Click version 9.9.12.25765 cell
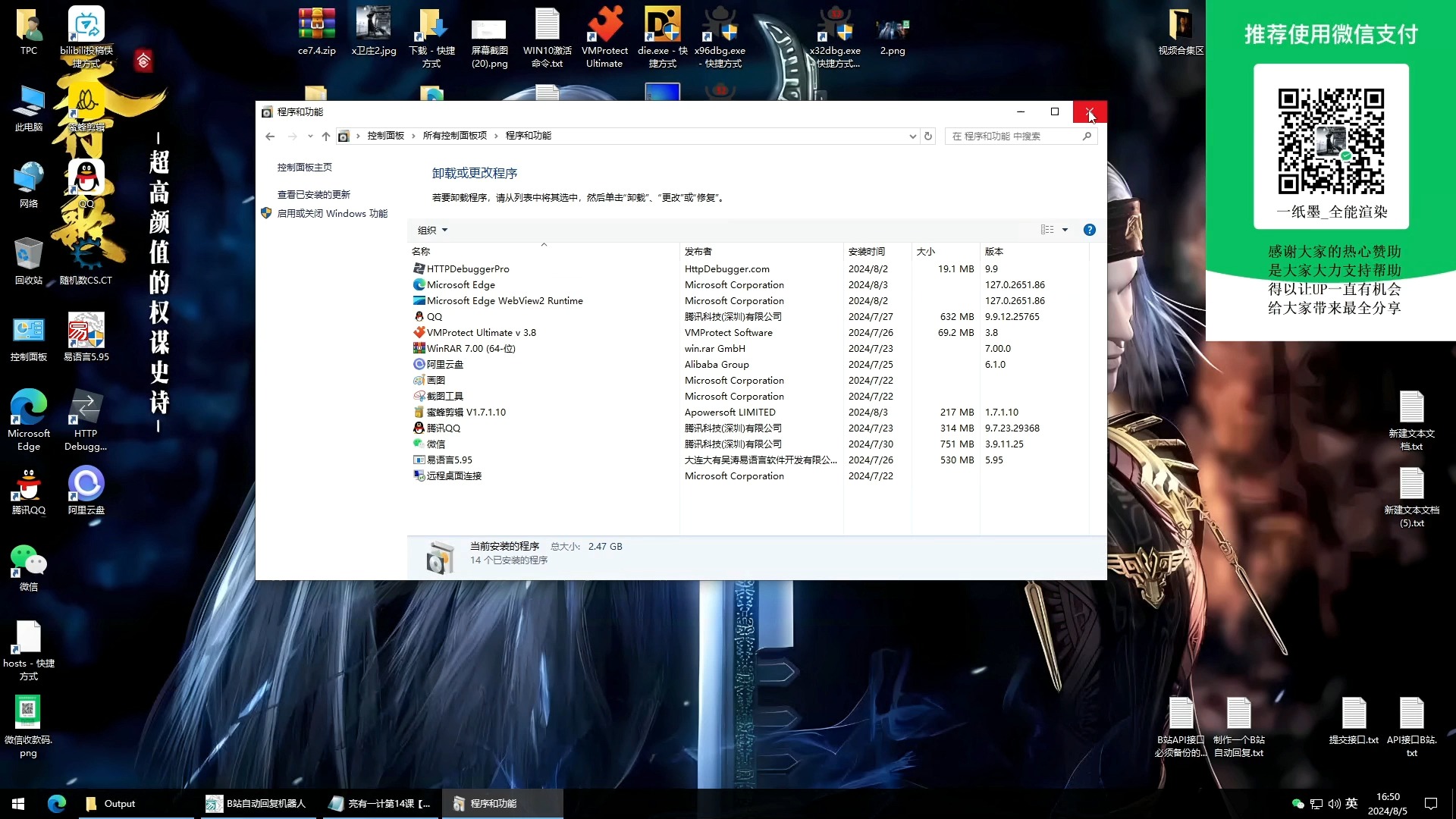The image size is (1456, 819). [1012, 316]
